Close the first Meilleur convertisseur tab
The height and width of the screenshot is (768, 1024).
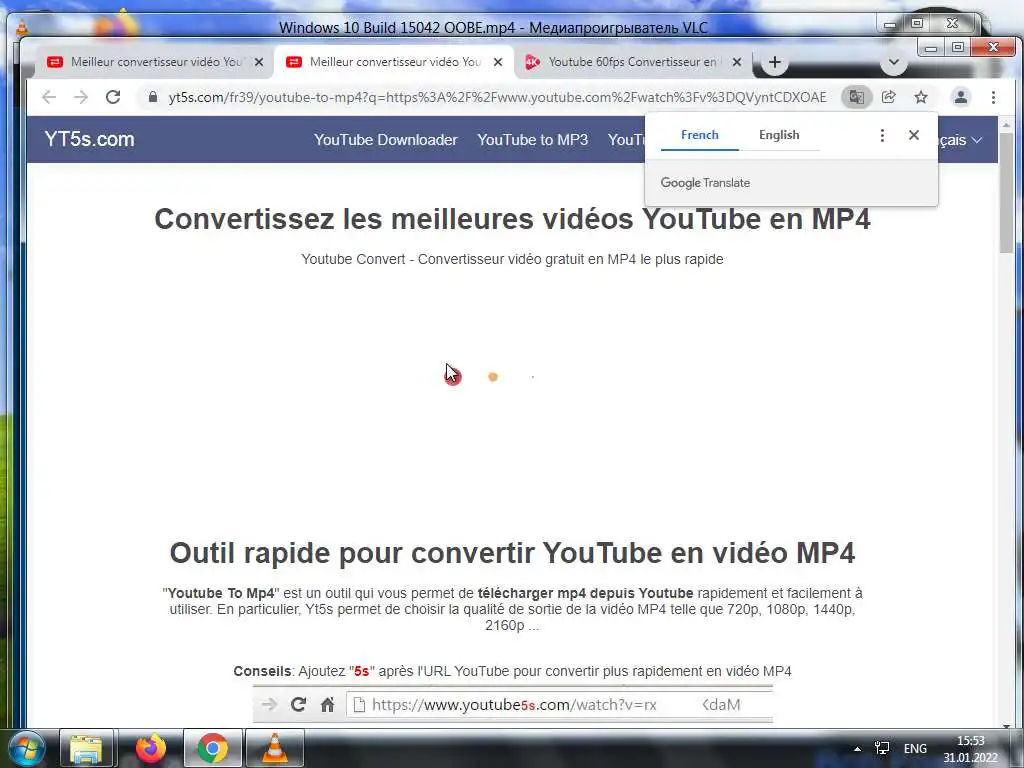(259, 62)
